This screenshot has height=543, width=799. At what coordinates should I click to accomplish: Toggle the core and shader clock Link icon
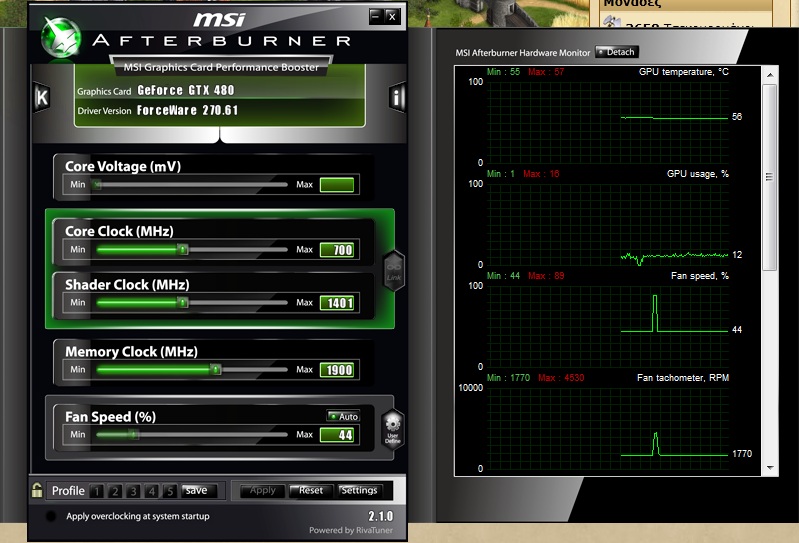[x=393, y=270]
